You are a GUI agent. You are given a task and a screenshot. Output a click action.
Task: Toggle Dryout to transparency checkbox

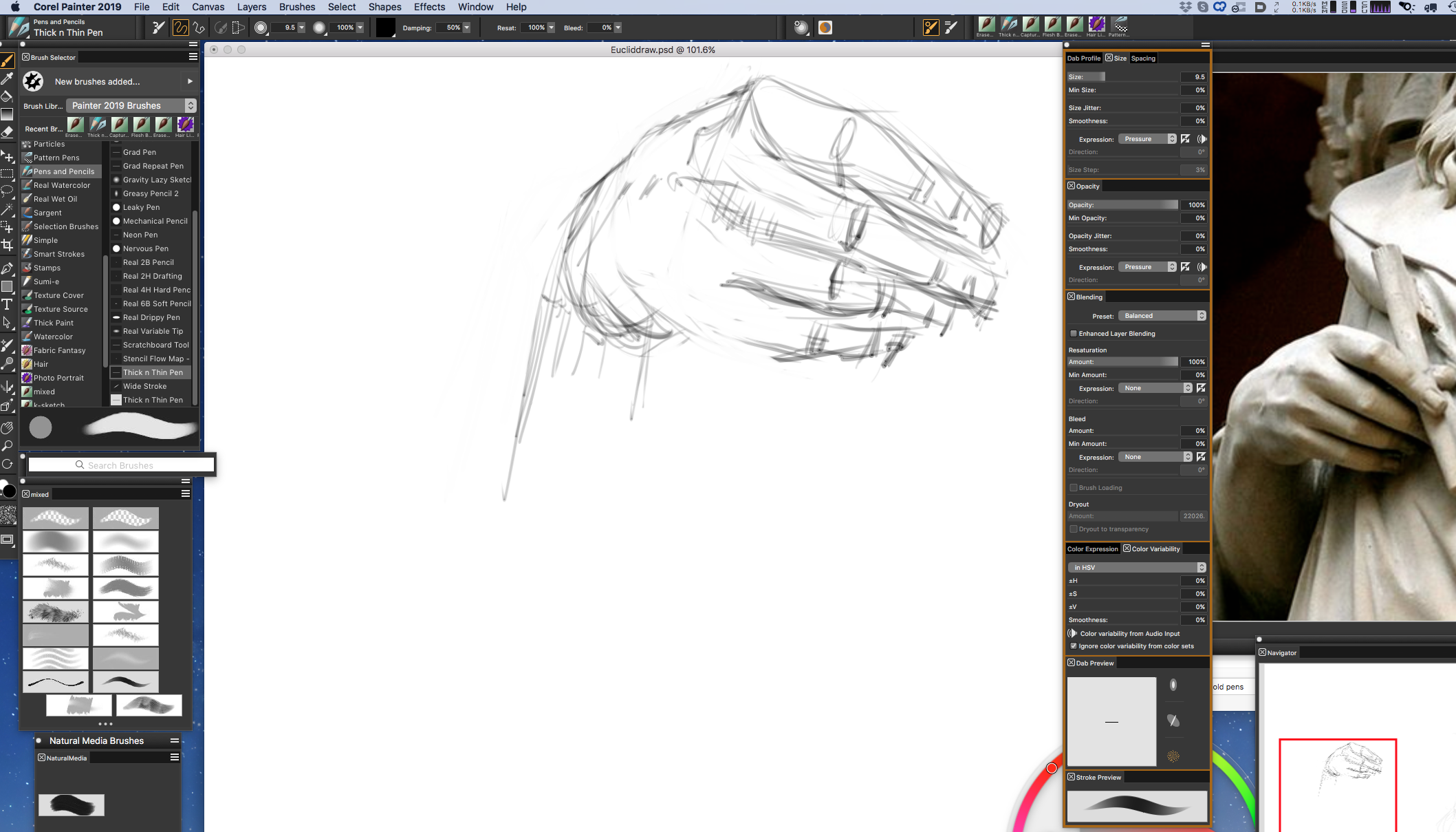(x=1074, y=529)
